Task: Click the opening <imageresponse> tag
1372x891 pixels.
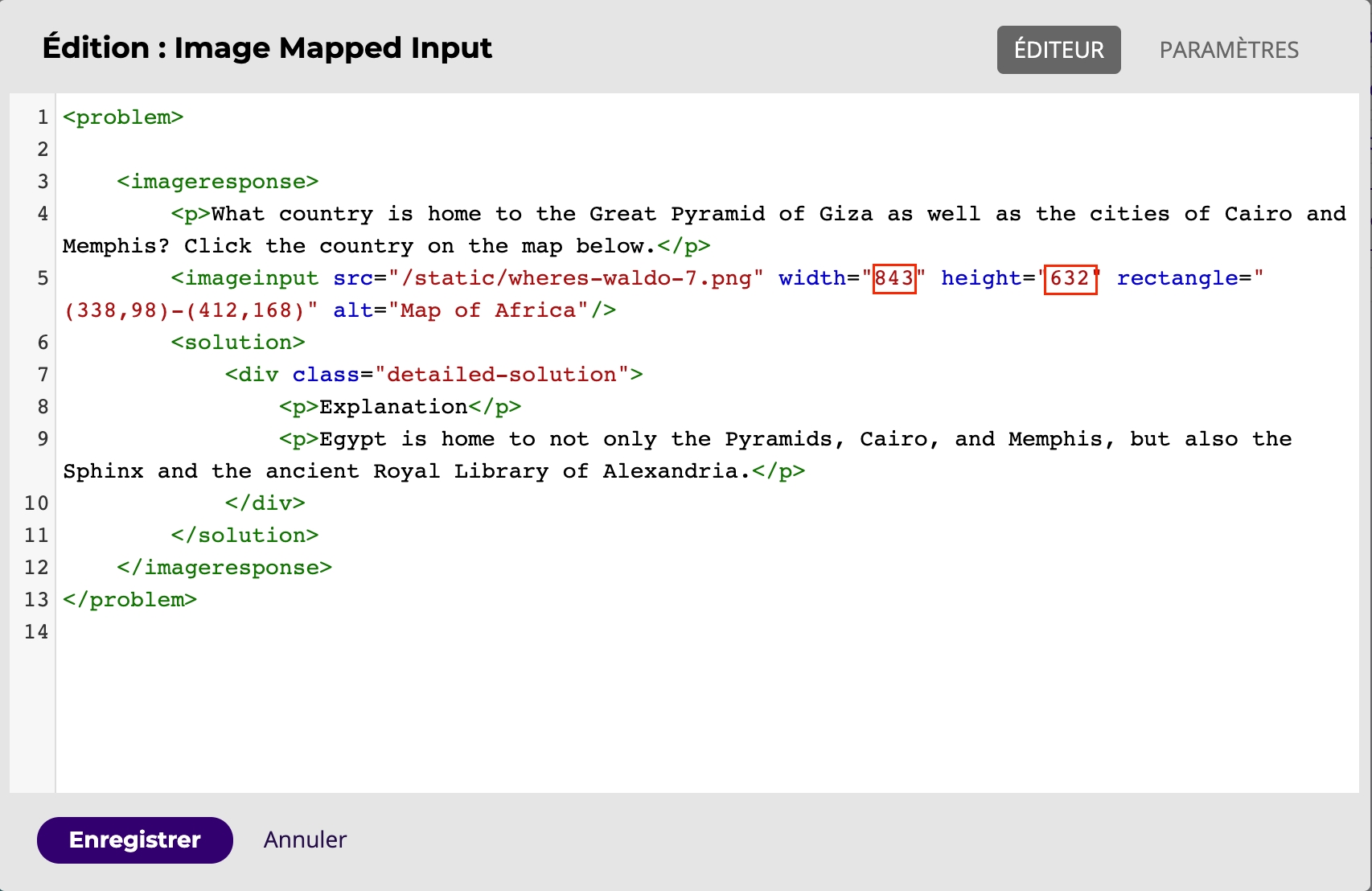Action: pyautogui.click(x=217, y=182)
